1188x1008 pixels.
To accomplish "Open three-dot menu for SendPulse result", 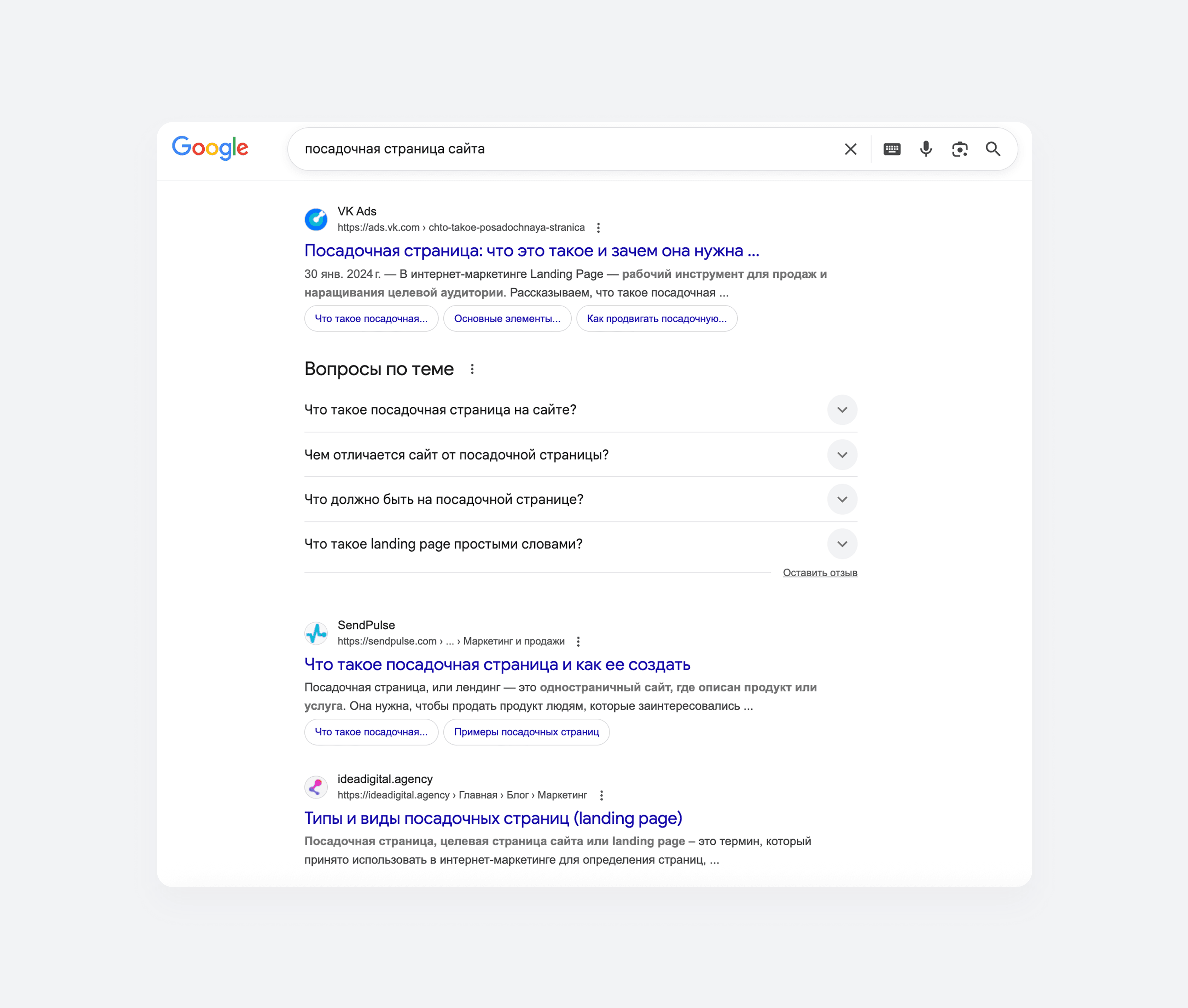I will pos(578,641).
